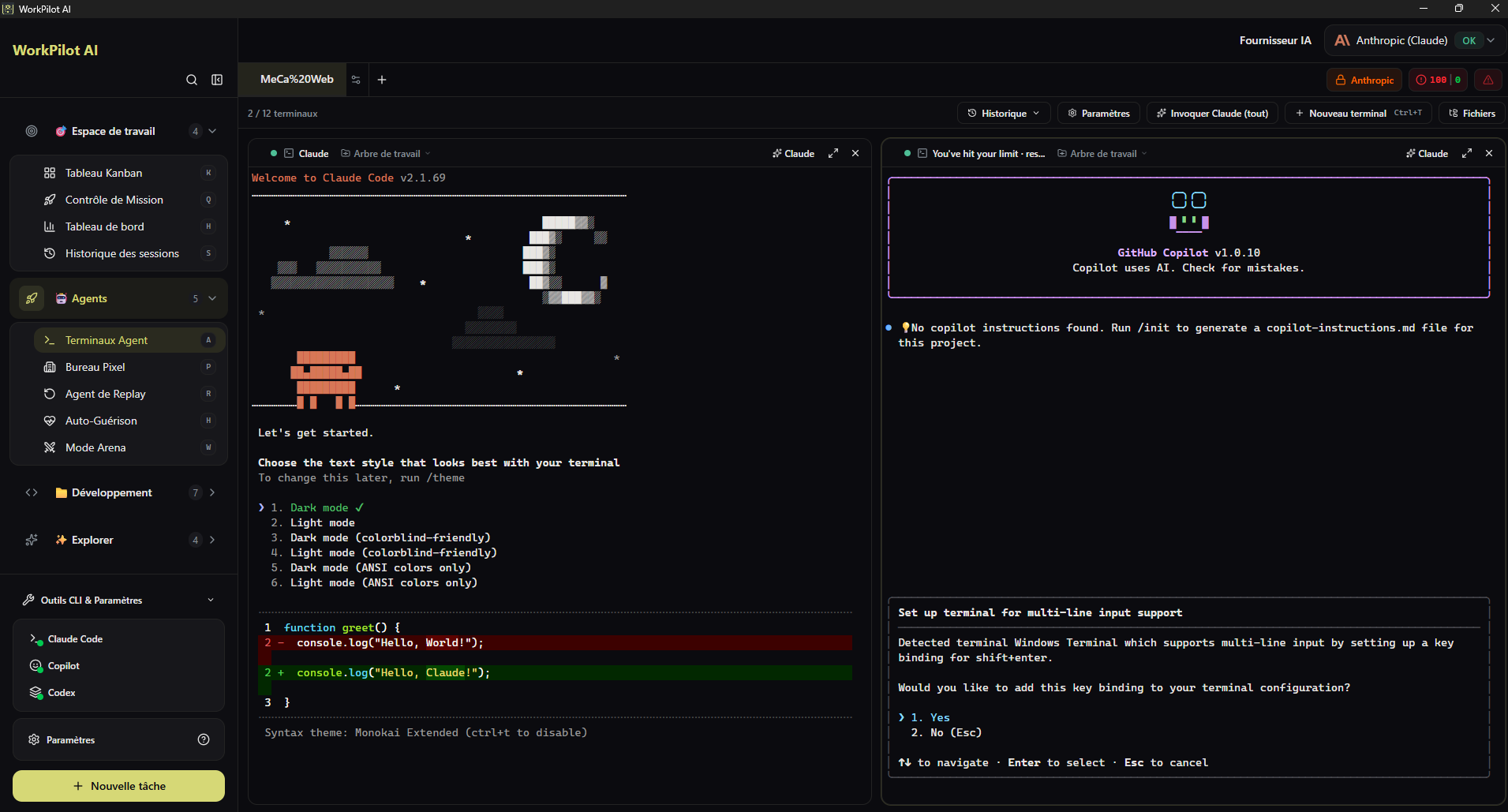Open Auto-Guérison
The height and width of the screenshot is (812, 1508).
(129, 421)
